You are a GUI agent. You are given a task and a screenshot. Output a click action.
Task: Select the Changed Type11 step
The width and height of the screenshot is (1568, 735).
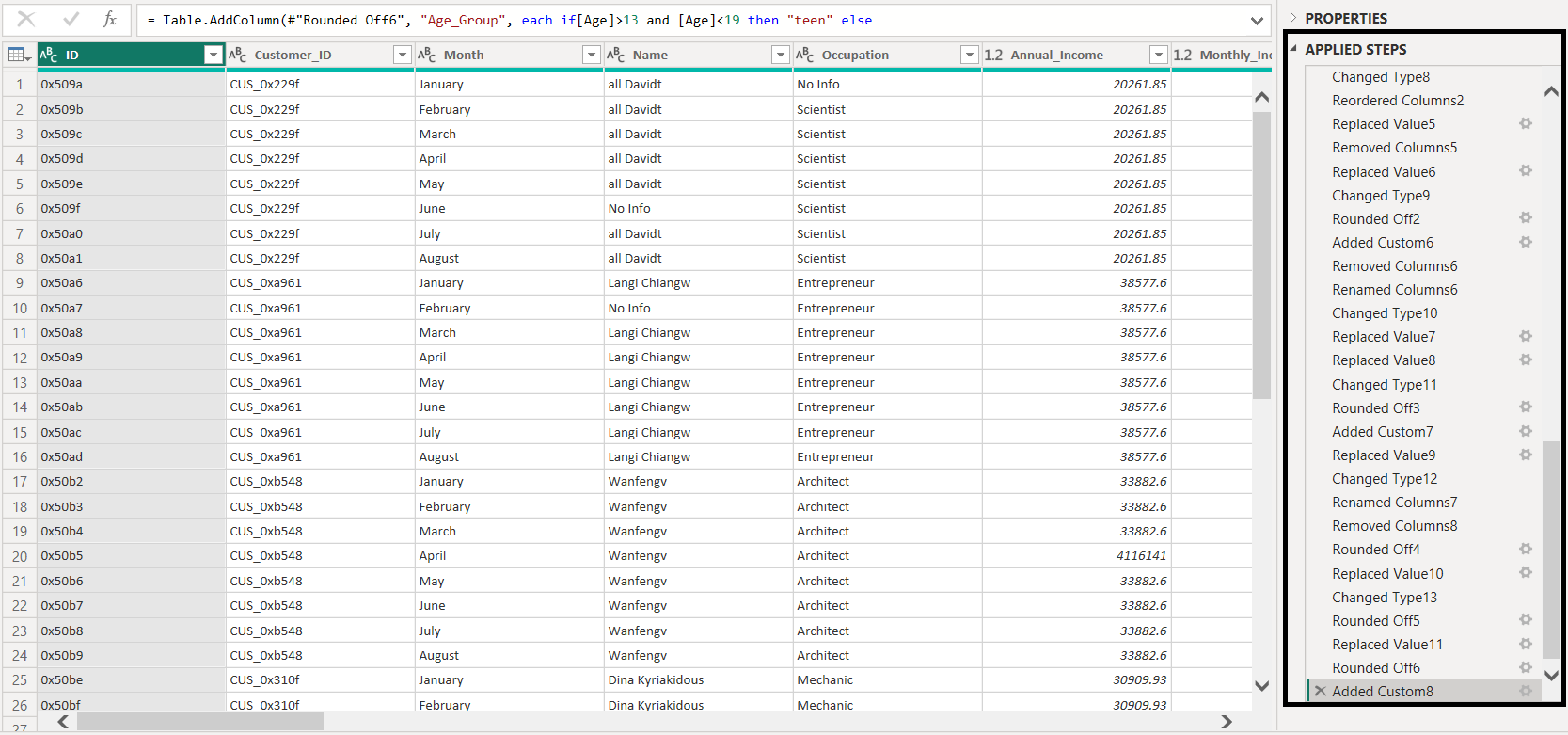pyautogui.click(x=1385, y=385)
